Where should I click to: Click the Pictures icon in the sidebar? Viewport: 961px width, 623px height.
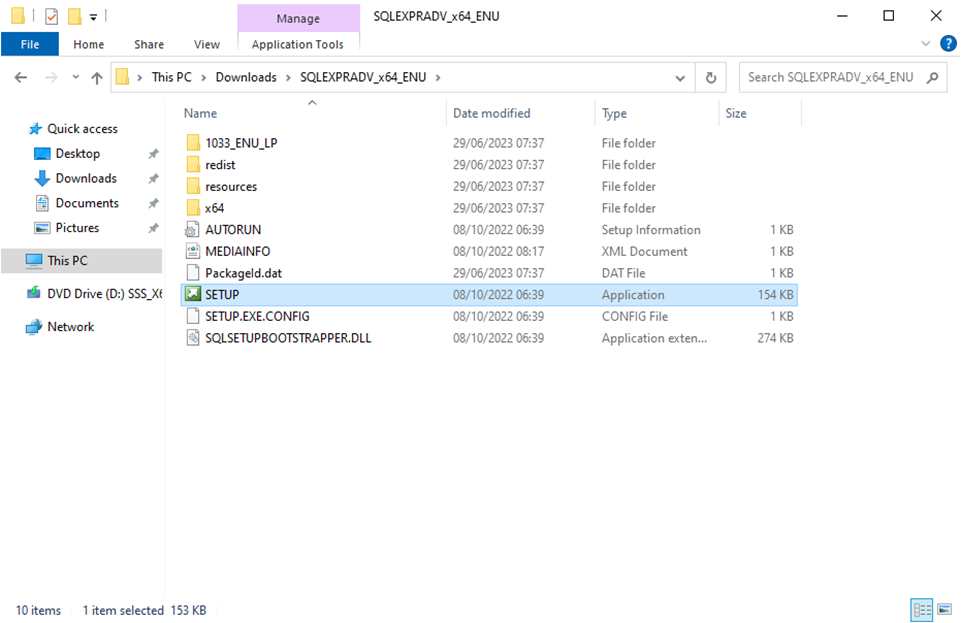(42, 228)
